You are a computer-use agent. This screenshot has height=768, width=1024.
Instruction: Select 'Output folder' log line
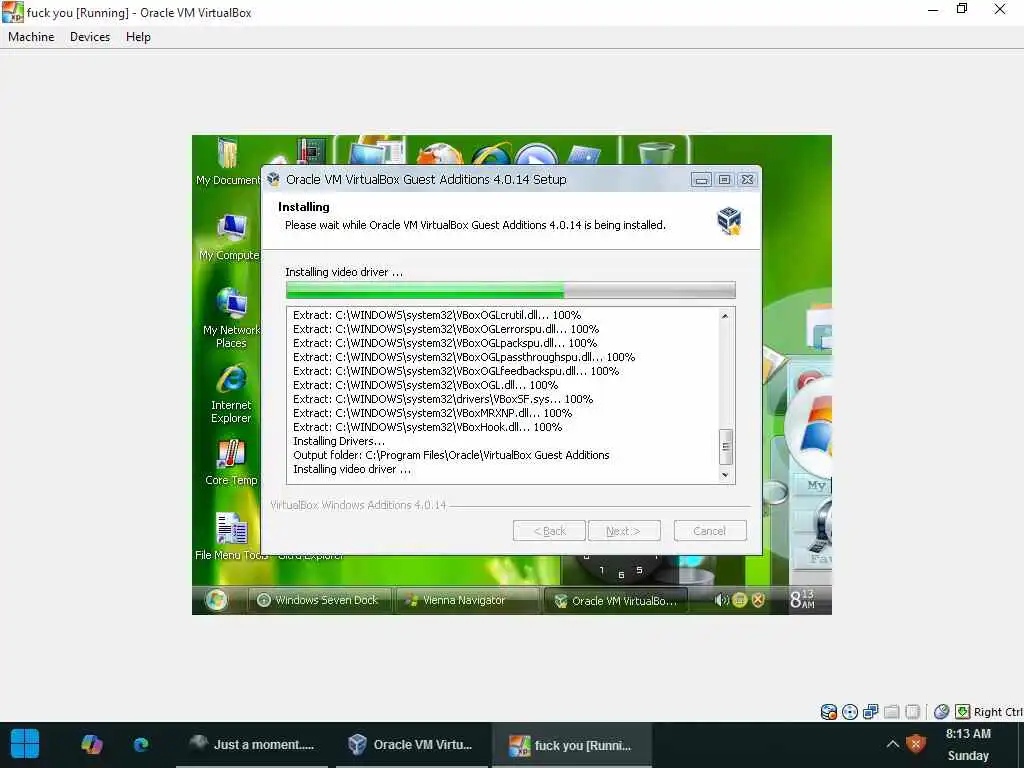point(451,455)
